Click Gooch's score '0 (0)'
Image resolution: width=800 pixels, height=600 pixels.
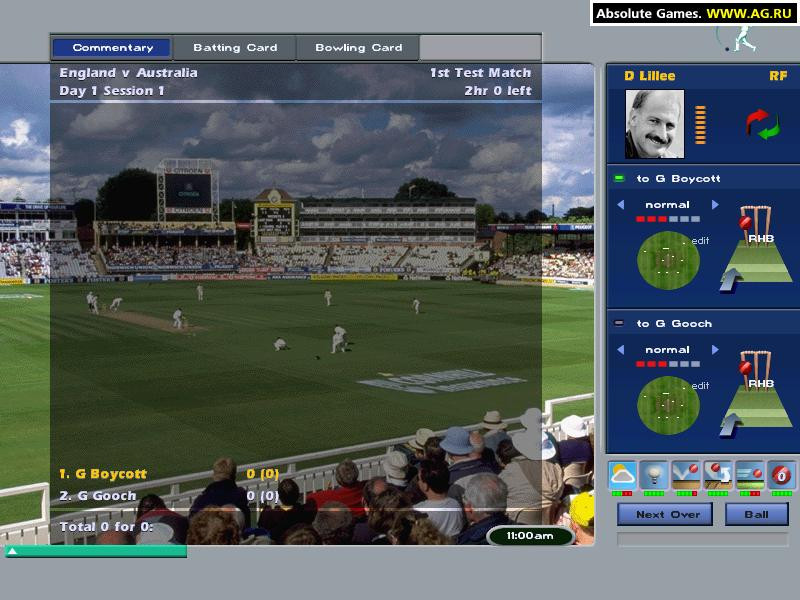coord(263,495)
